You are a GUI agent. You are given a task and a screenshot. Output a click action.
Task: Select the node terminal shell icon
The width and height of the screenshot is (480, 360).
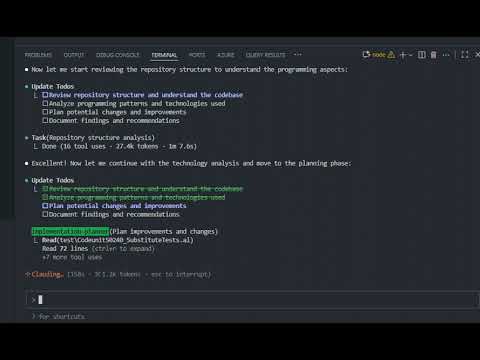click(366, 54)
